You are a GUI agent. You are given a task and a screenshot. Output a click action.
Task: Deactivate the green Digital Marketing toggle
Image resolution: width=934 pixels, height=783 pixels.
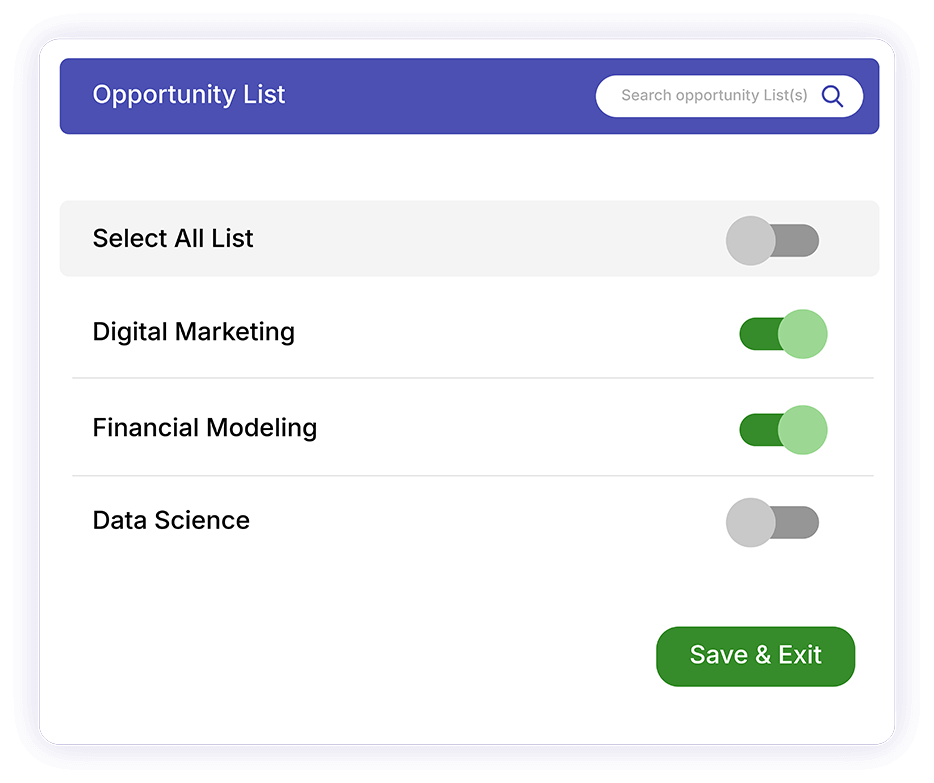pyautogui.click(x=781, y=333)
